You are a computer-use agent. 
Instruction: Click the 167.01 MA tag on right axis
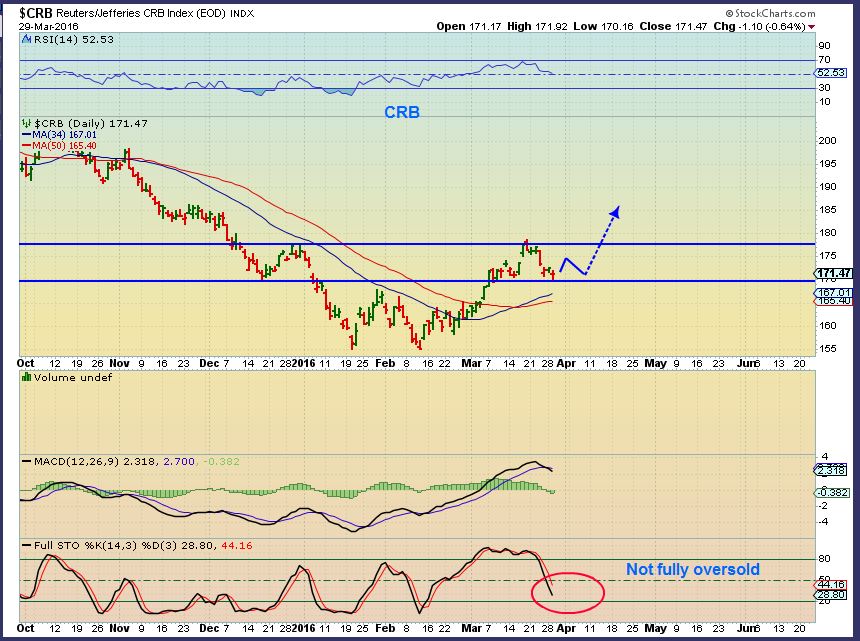pos(833,293)
